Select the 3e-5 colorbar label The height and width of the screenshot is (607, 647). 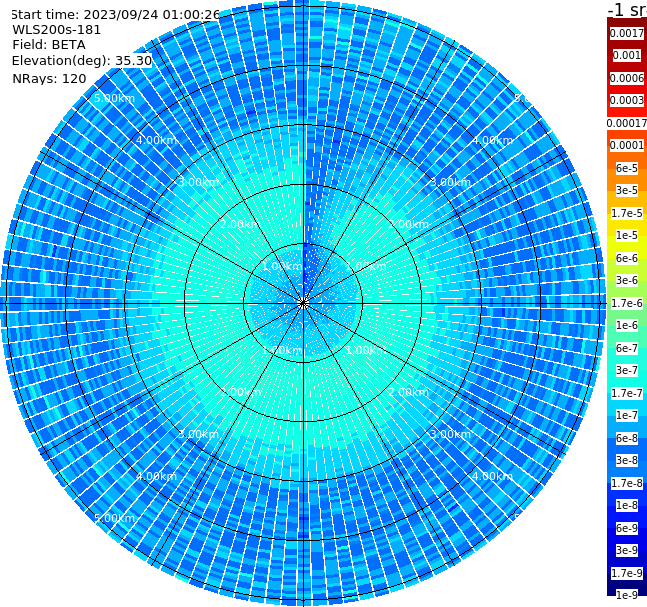coord(627,190)
